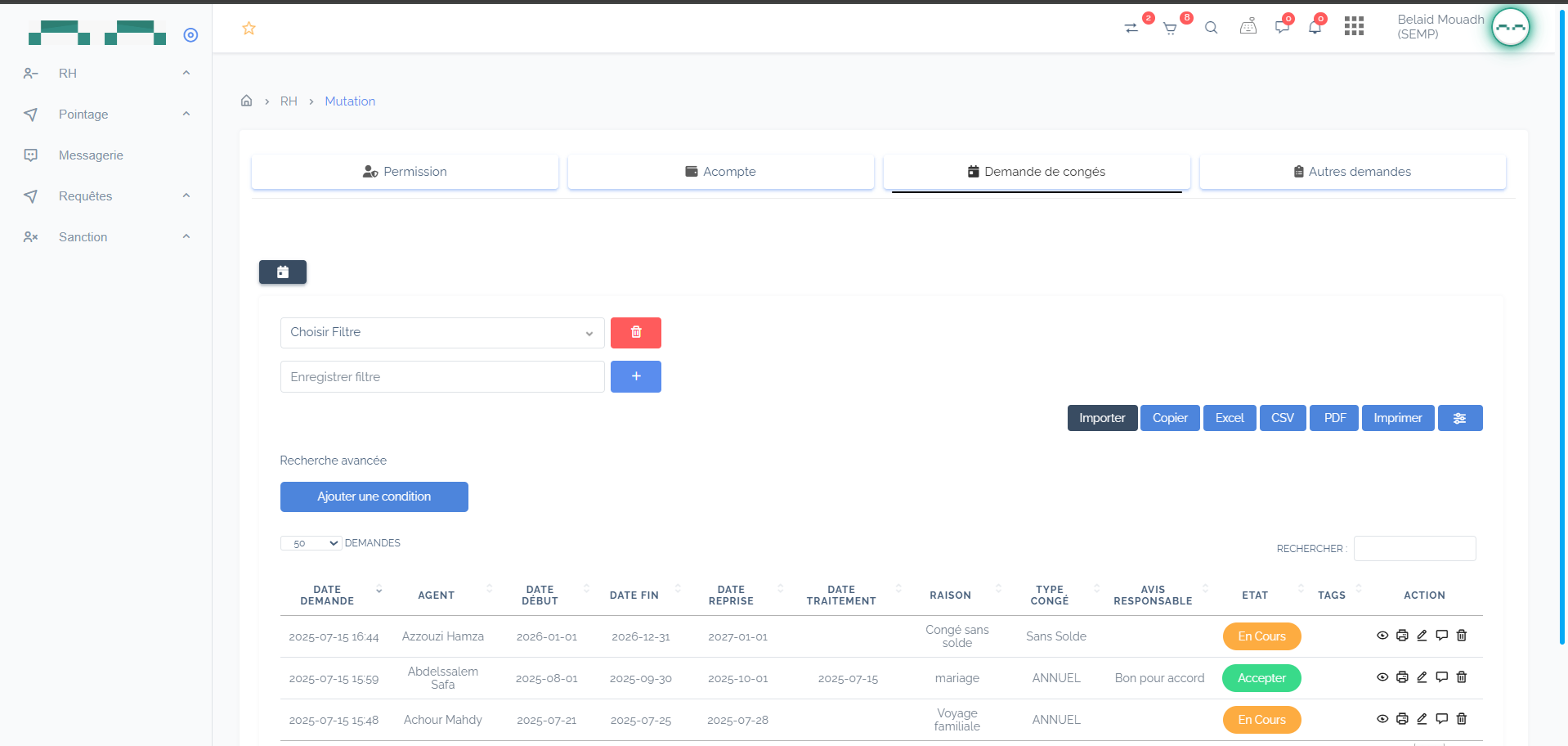Focus the Enregistrer filtre input field
Image resolution: width=1568 pixels, height=746 pixels.
coord(442,376)
